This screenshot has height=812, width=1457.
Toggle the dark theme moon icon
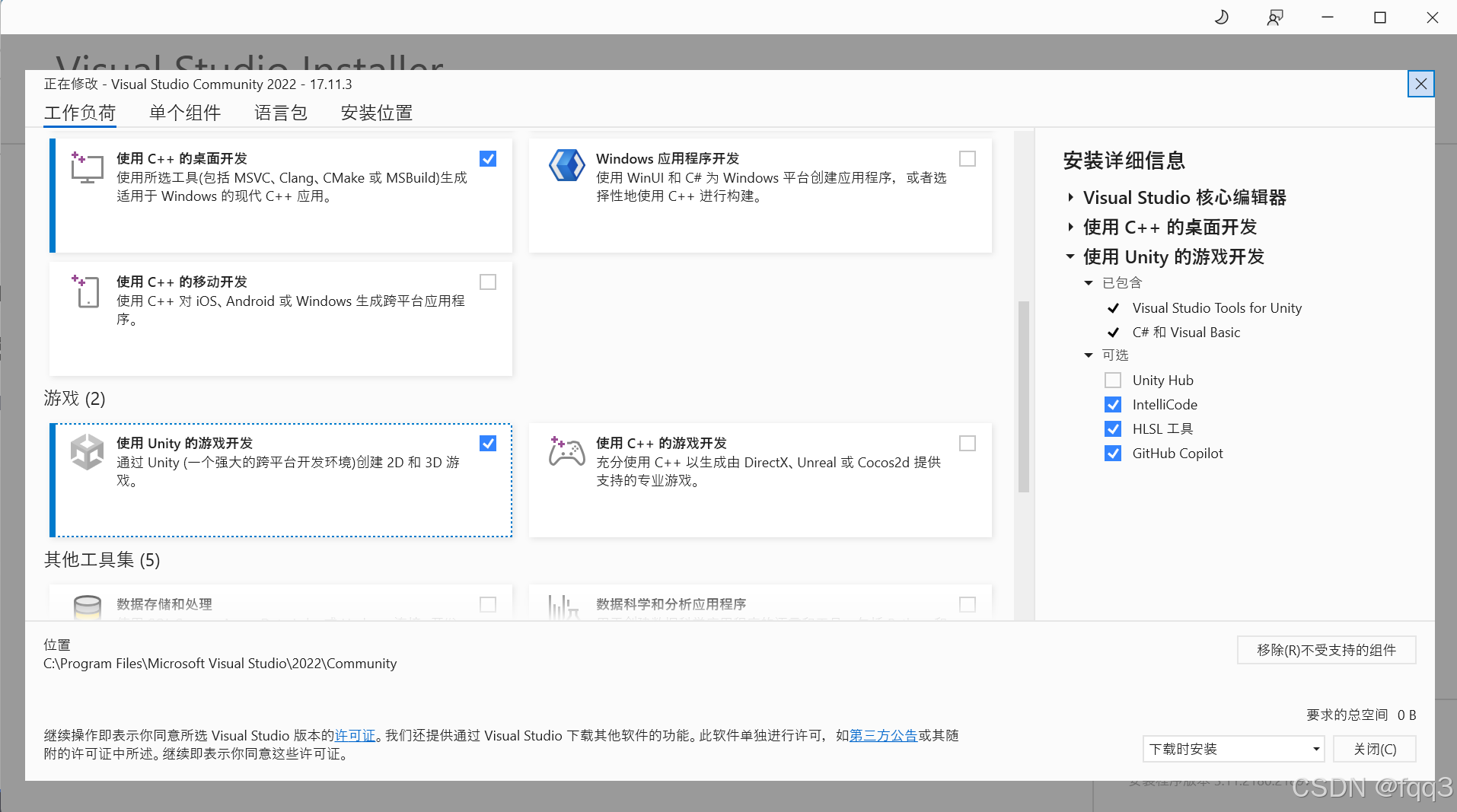click(x=1221, y=17)
